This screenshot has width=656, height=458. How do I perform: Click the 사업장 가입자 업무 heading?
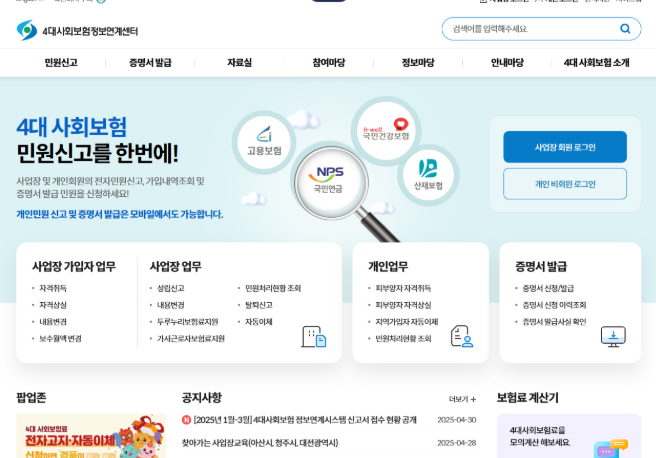74,266
